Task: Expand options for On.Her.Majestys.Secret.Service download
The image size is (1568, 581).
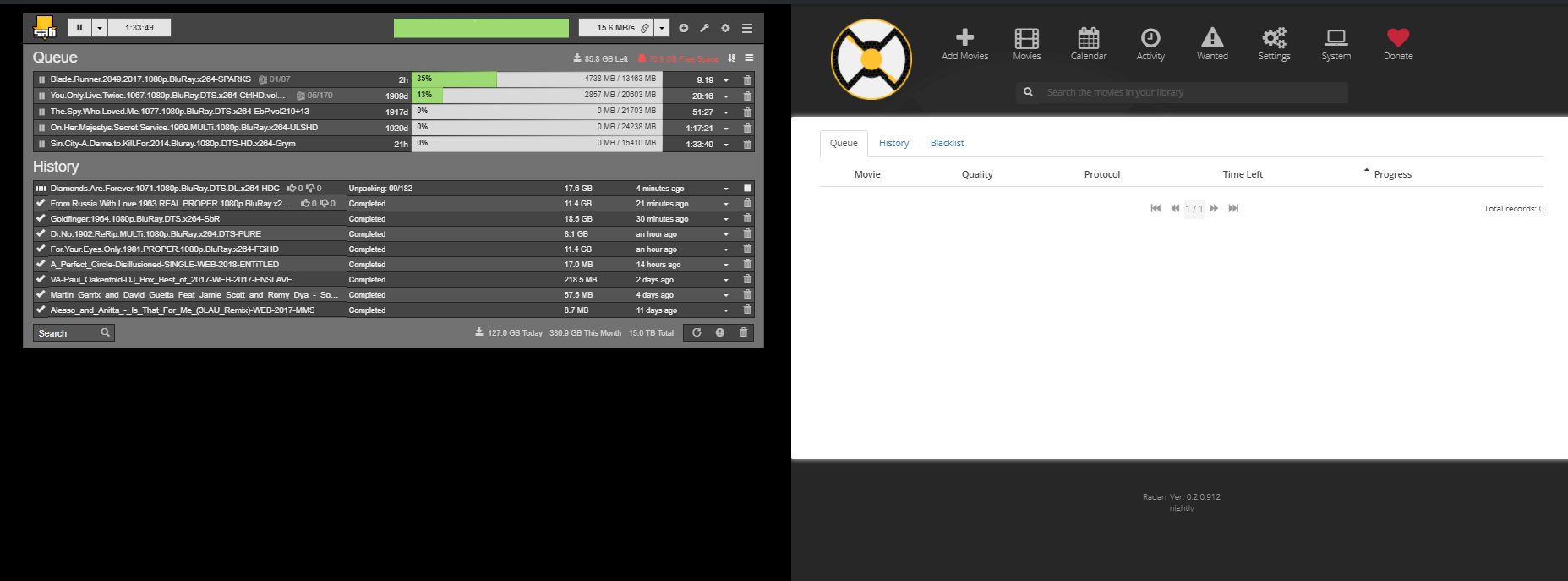Action: pos(726,129)
